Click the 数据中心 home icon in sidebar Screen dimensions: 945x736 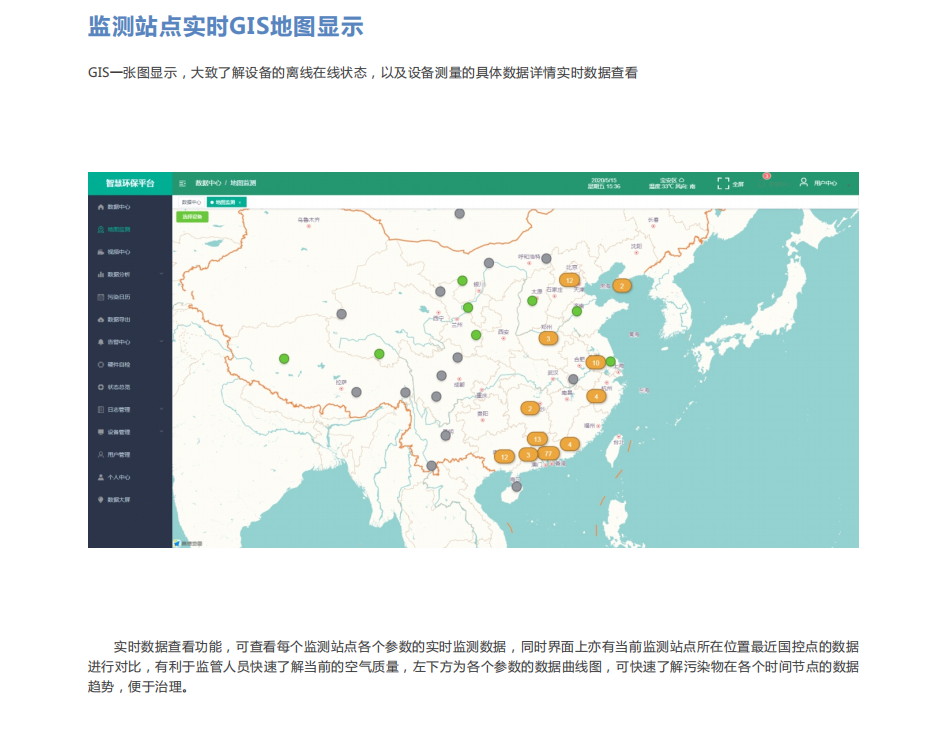(x=100, y=207)
